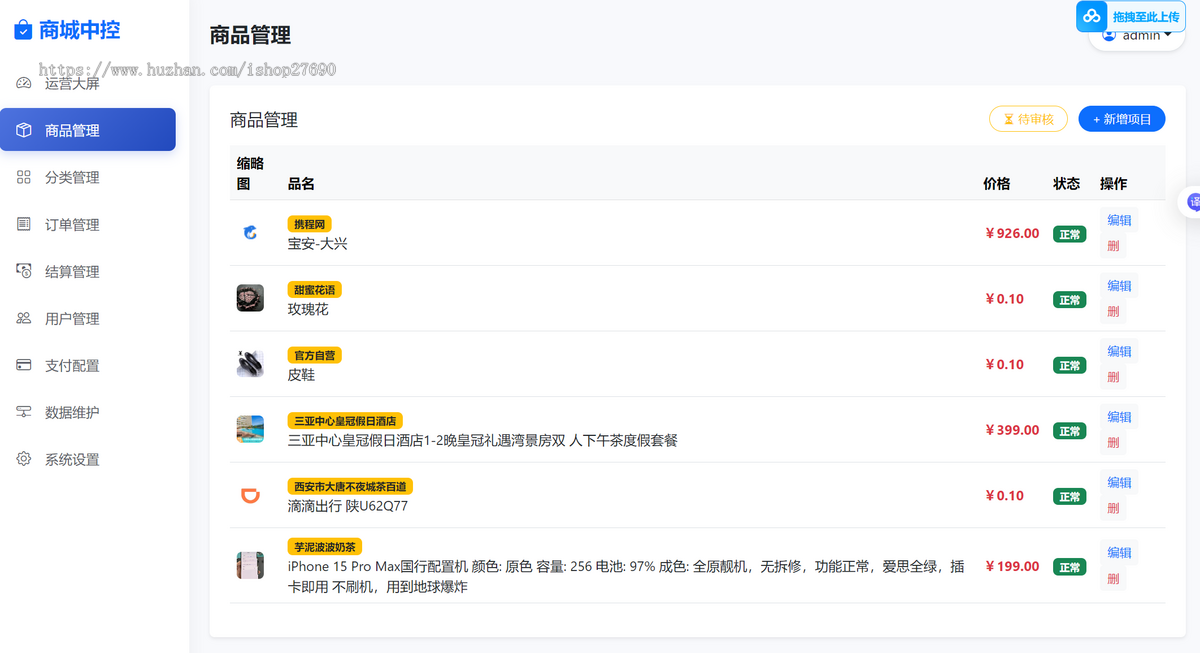Delete the 玫瑰花 product

pos(1113,312)
